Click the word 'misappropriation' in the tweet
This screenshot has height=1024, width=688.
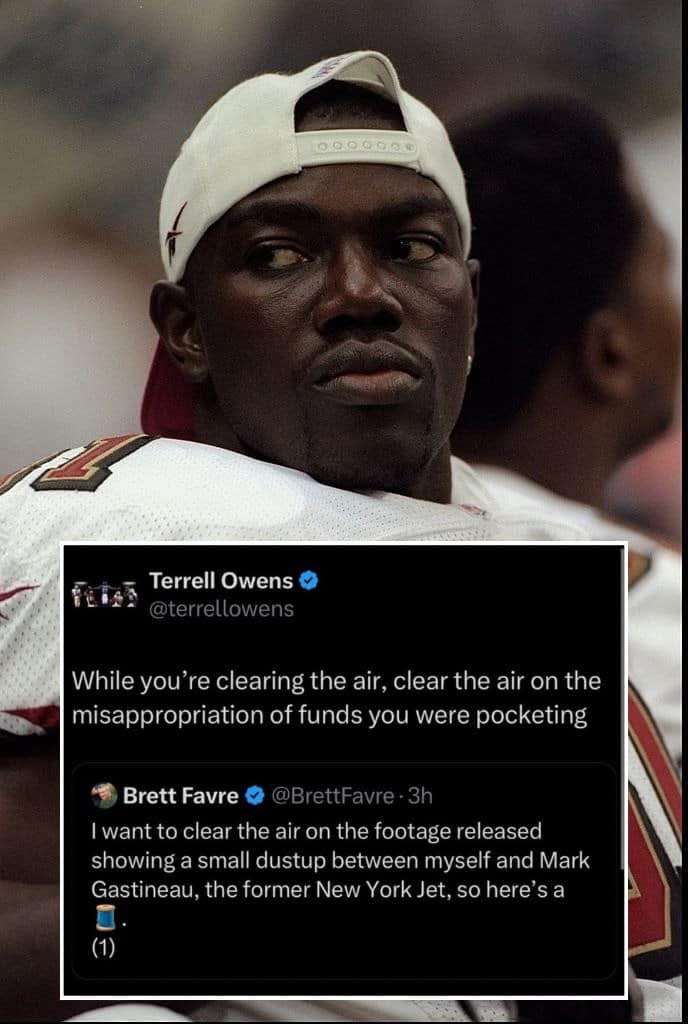pos(167,716)
